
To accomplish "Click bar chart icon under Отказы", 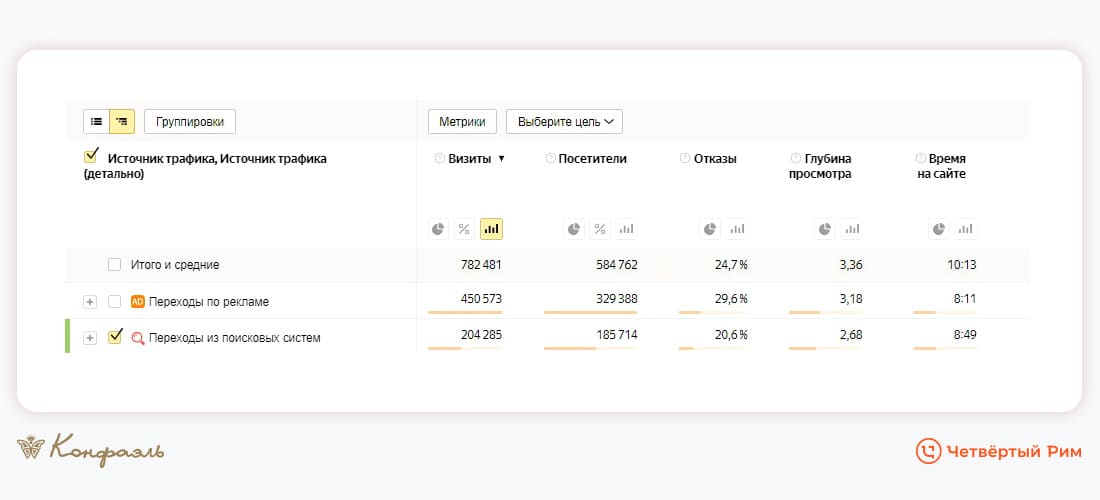I will [x=737, y=229].
